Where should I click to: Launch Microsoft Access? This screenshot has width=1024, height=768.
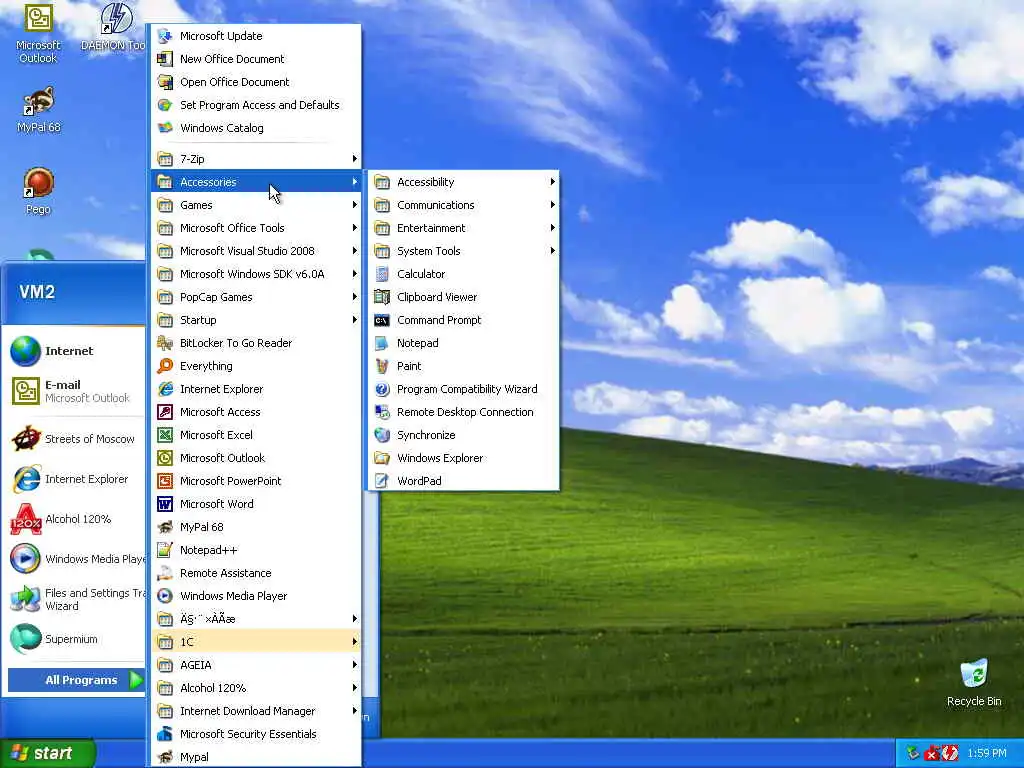tap(256, 412)
